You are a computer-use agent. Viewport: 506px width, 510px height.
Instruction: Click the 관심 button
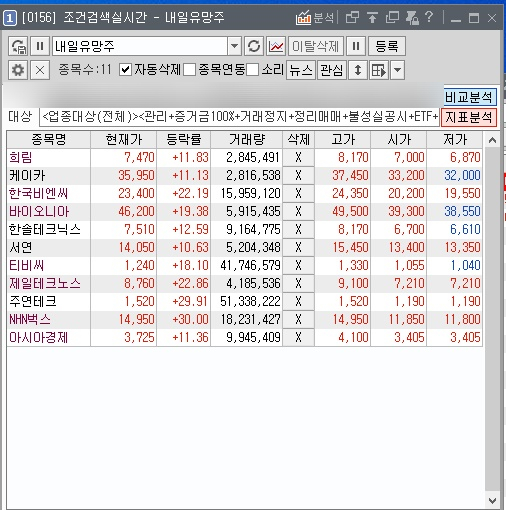(332, 70)
